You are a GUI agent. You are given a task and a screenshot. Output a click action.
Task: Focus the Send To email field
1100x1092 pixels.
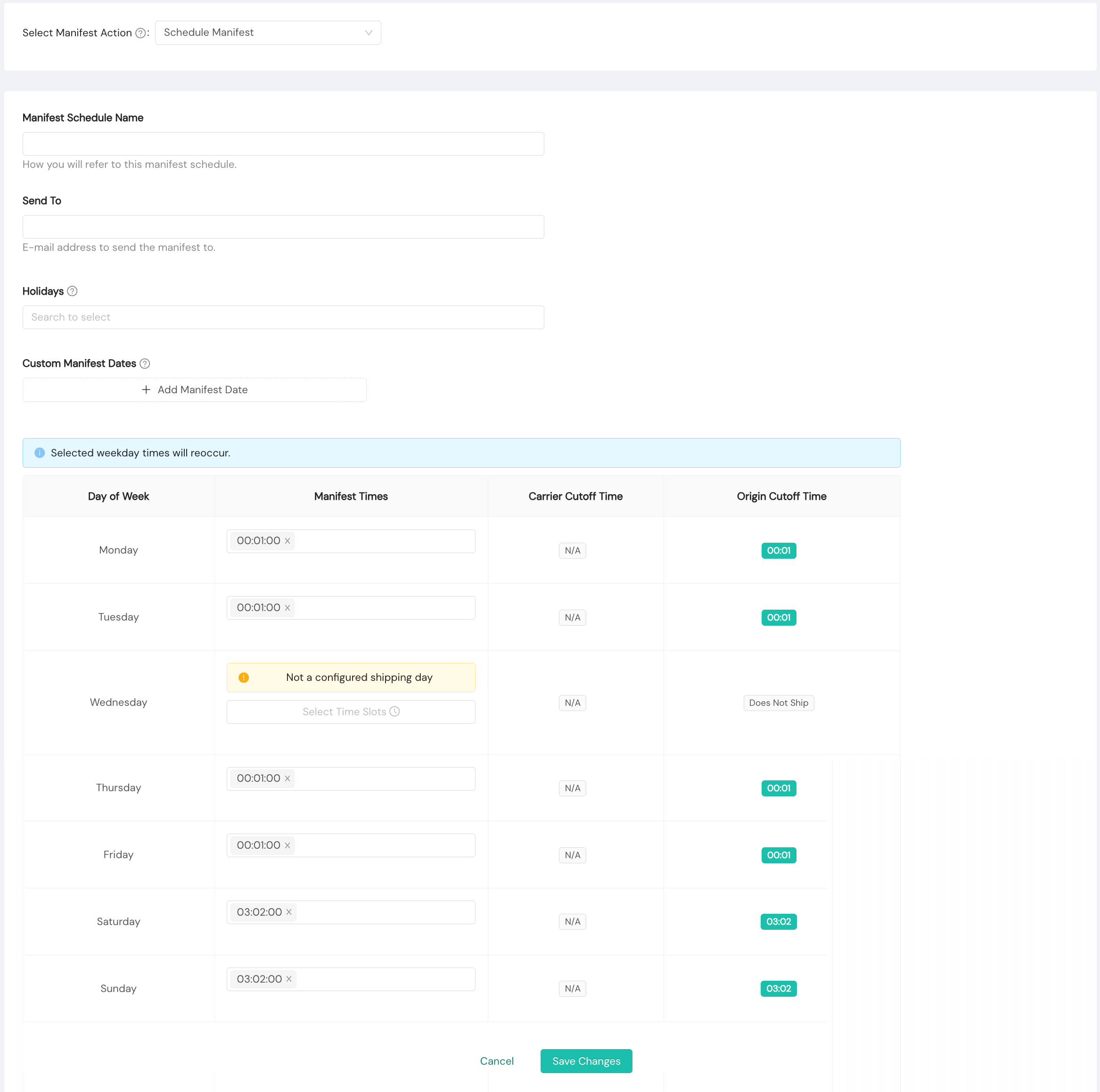(x=283, y=227)
